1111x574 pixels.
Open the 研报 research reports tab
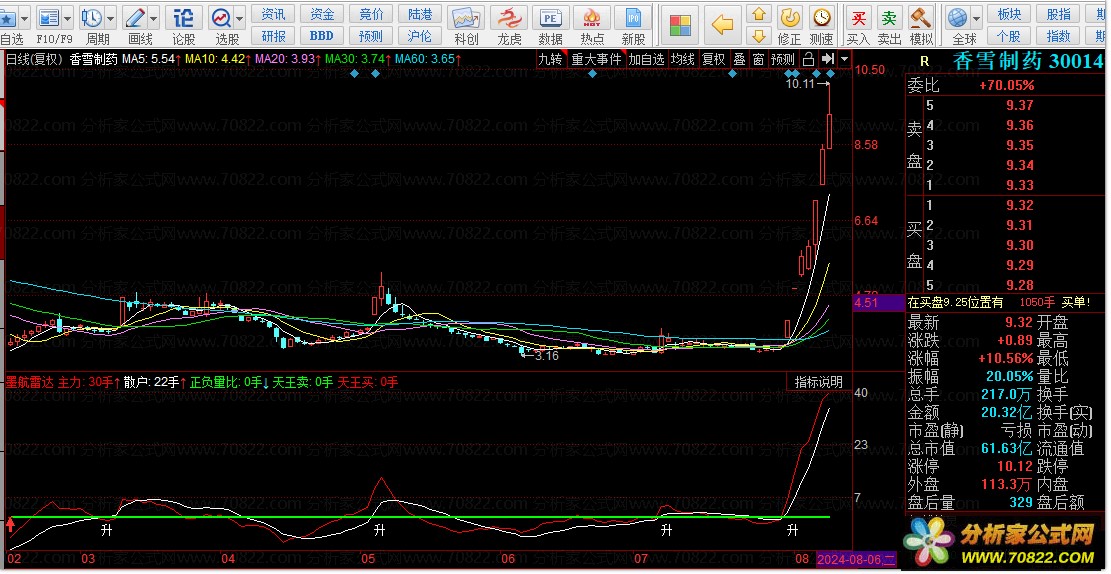click(273, 36)
